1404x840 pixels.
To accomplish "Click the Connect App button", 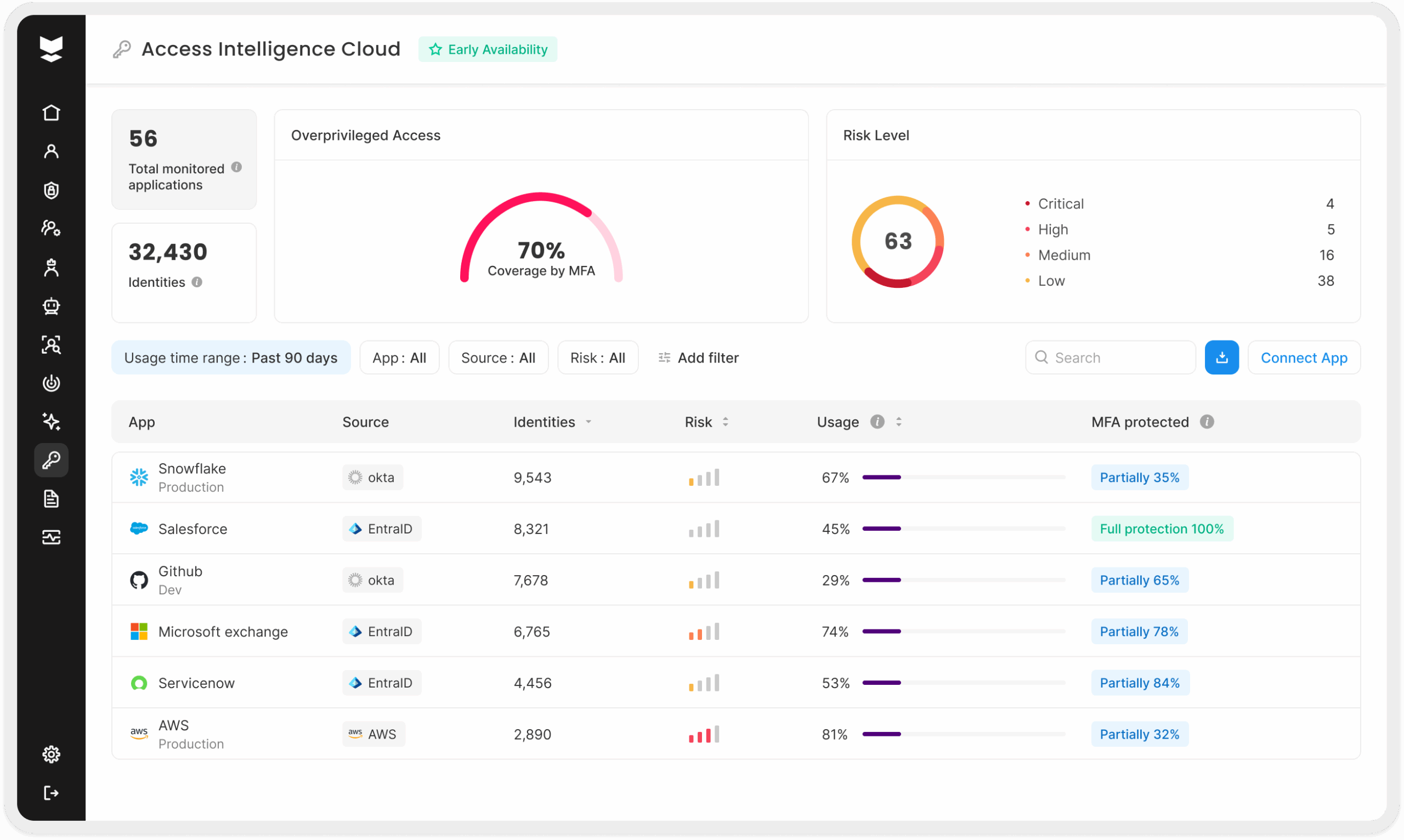I will coord(1303,357).
